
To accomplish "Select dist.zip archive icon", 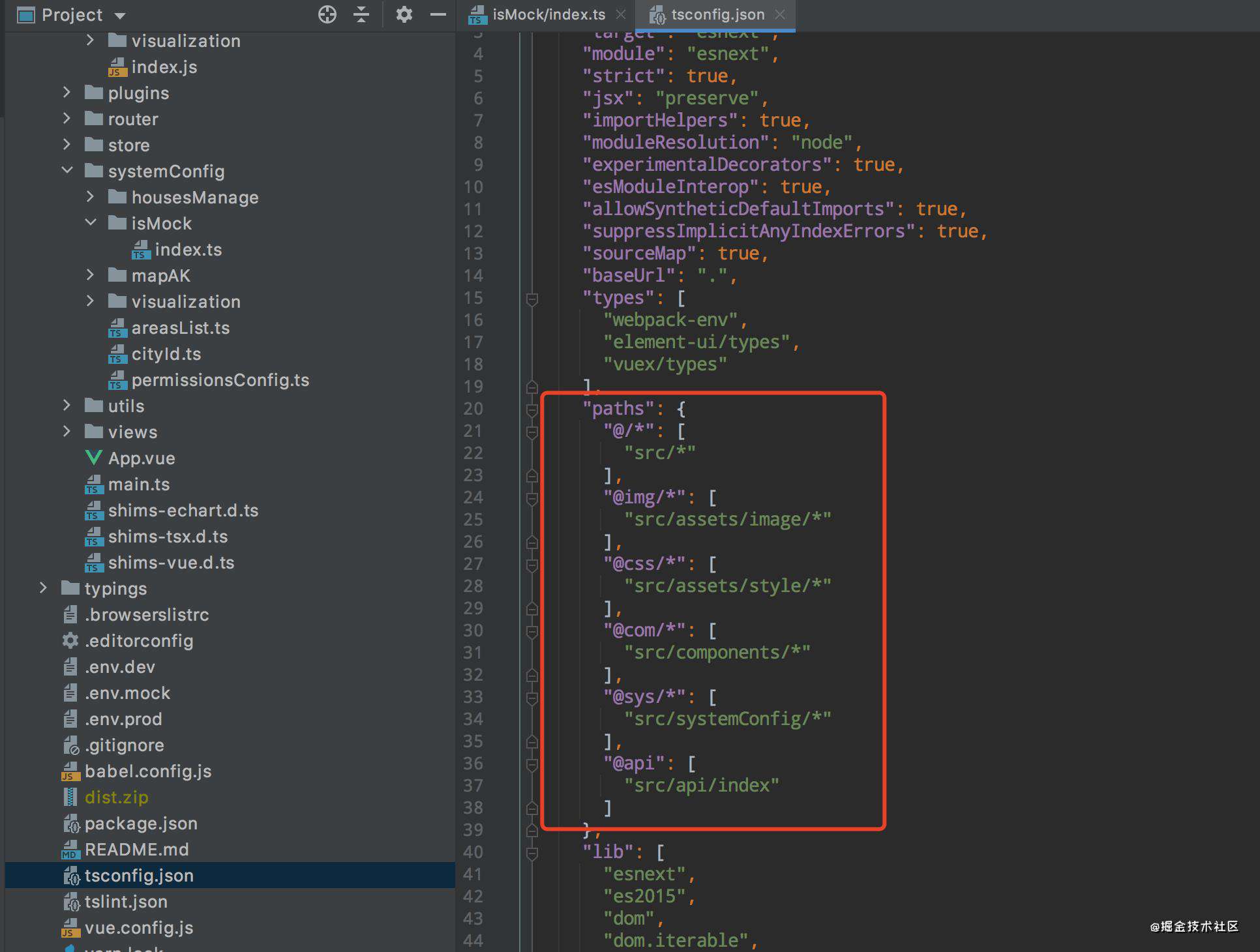I will (x=70, y=797).
